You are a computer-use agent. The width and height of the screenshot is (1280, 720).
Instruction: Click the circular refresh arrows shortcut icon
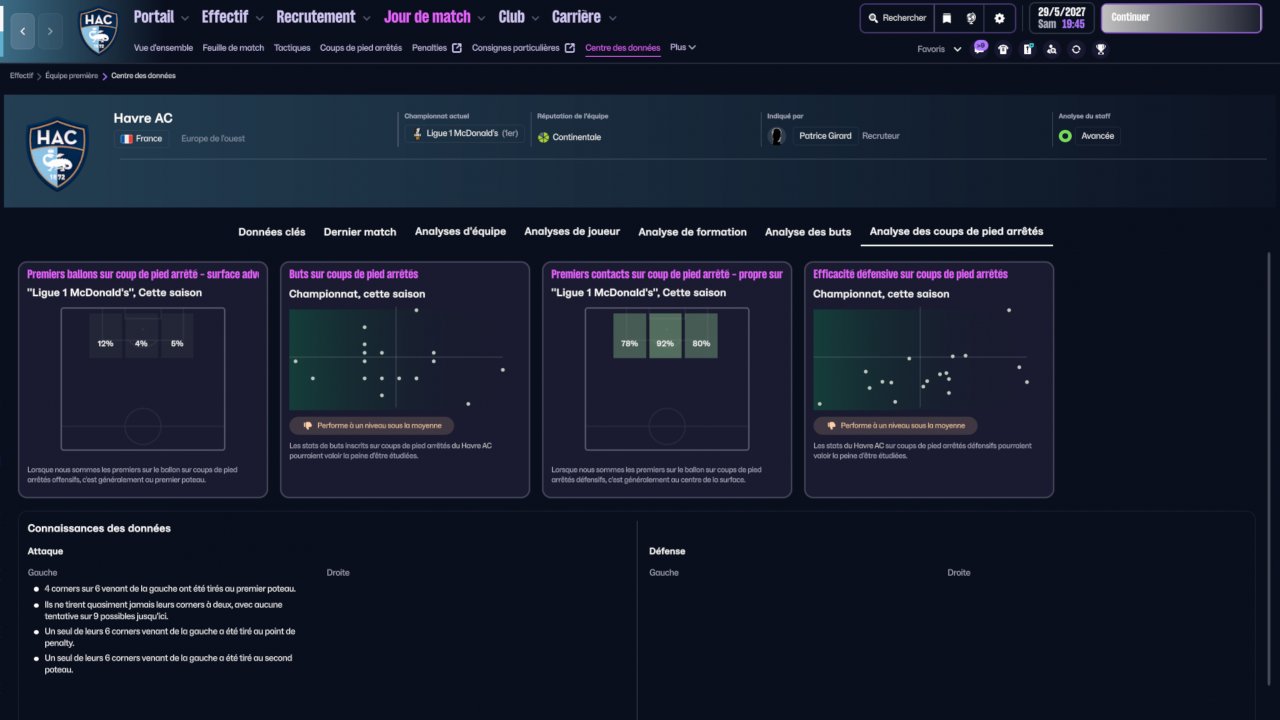coord(1076,49)
